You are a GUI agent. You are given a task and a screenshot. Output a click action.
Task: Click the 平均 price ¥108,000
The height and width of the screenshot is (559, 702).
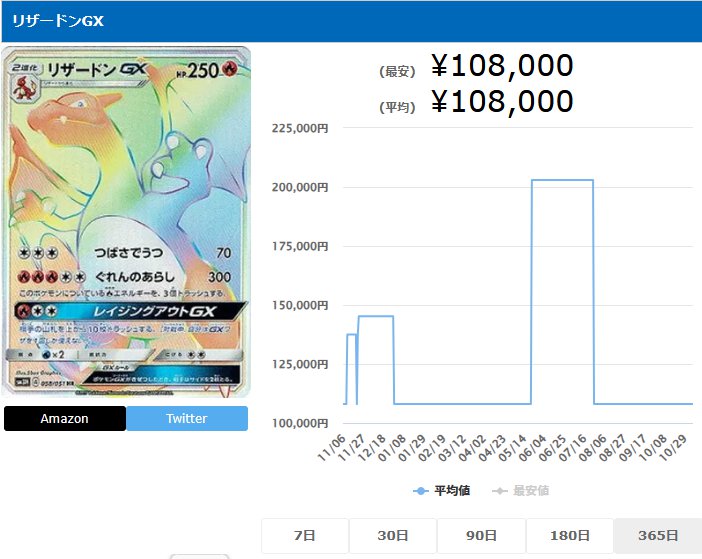(x=502, y=102)
